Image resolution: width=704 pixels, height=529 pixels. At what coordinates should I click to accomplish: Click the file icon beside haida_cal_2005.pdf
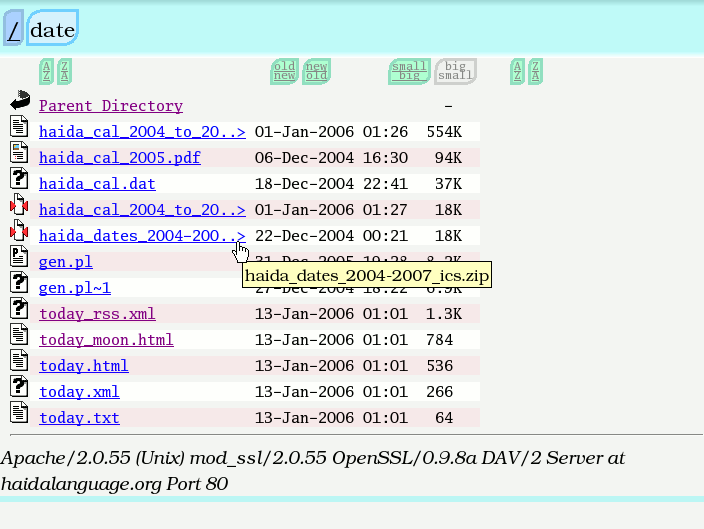[20, 153]
